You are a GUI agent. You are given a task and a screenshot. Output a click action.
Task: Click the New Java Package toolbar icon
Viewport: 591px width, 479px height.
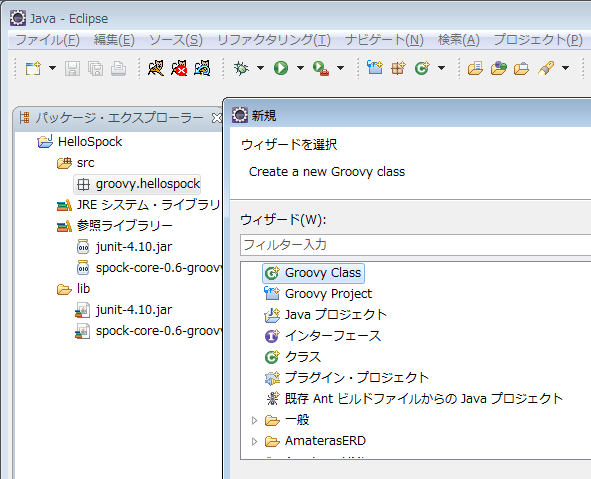398,68
